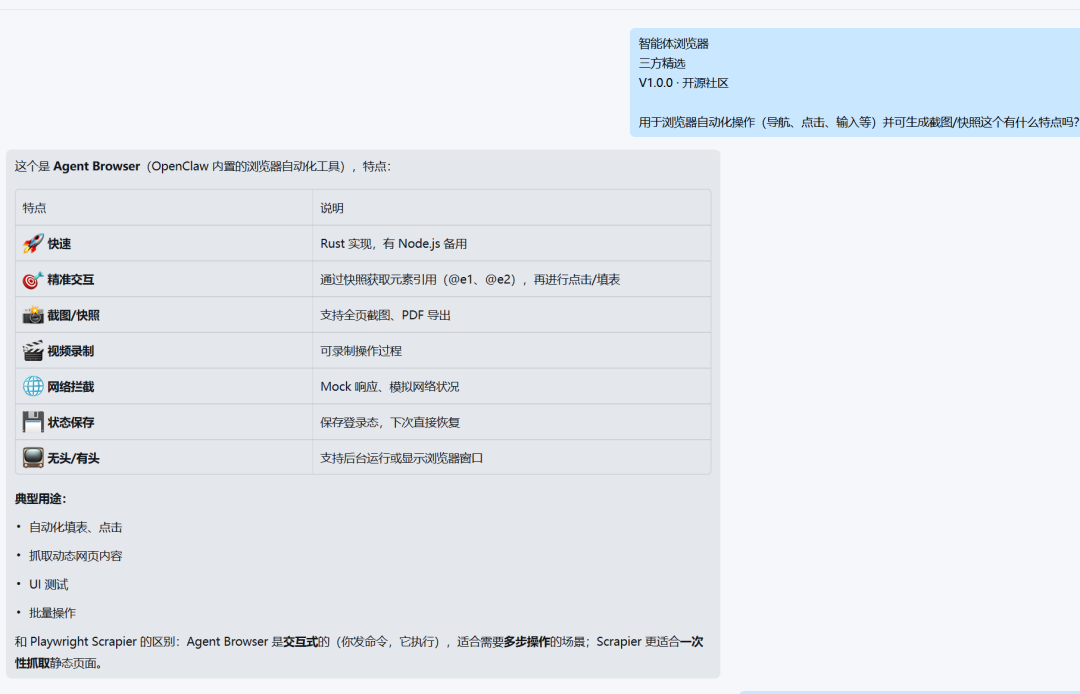
Task: Select the 无头/有头 feature label
Action: [x=74, y=459]
